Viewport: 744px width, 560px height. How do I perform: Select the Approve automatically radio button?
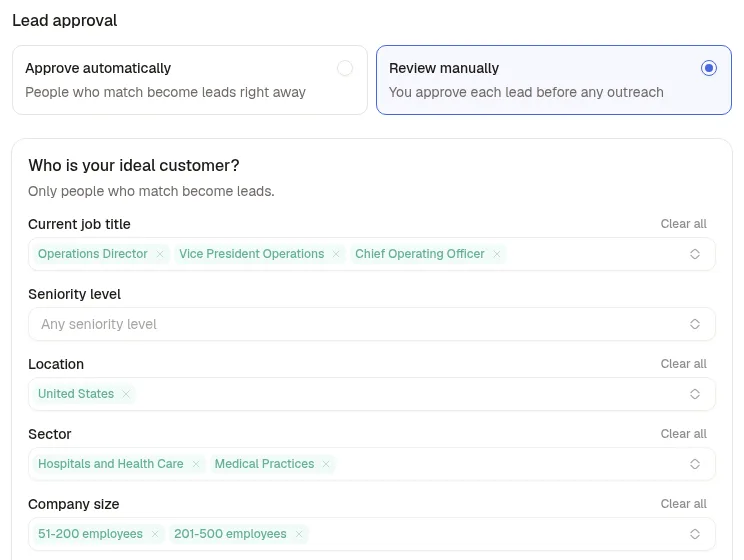345,68
